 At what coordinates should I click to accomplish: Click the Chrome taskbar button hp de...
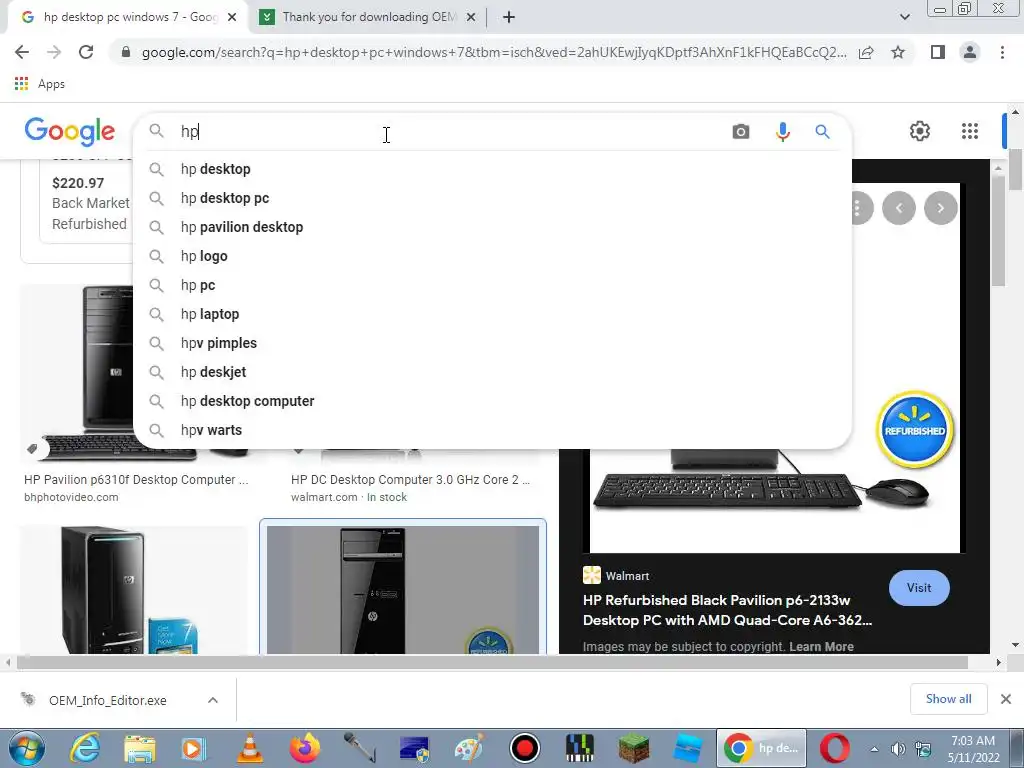pyautogui.click(x=761, y=748)
